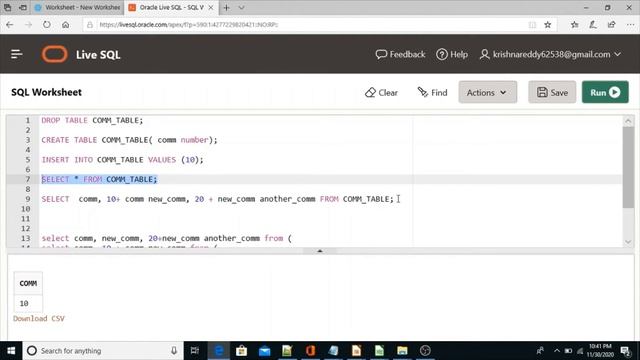The image size is (640, 360).
Task: Open the tab list chevron
Action: pos(242,7)
